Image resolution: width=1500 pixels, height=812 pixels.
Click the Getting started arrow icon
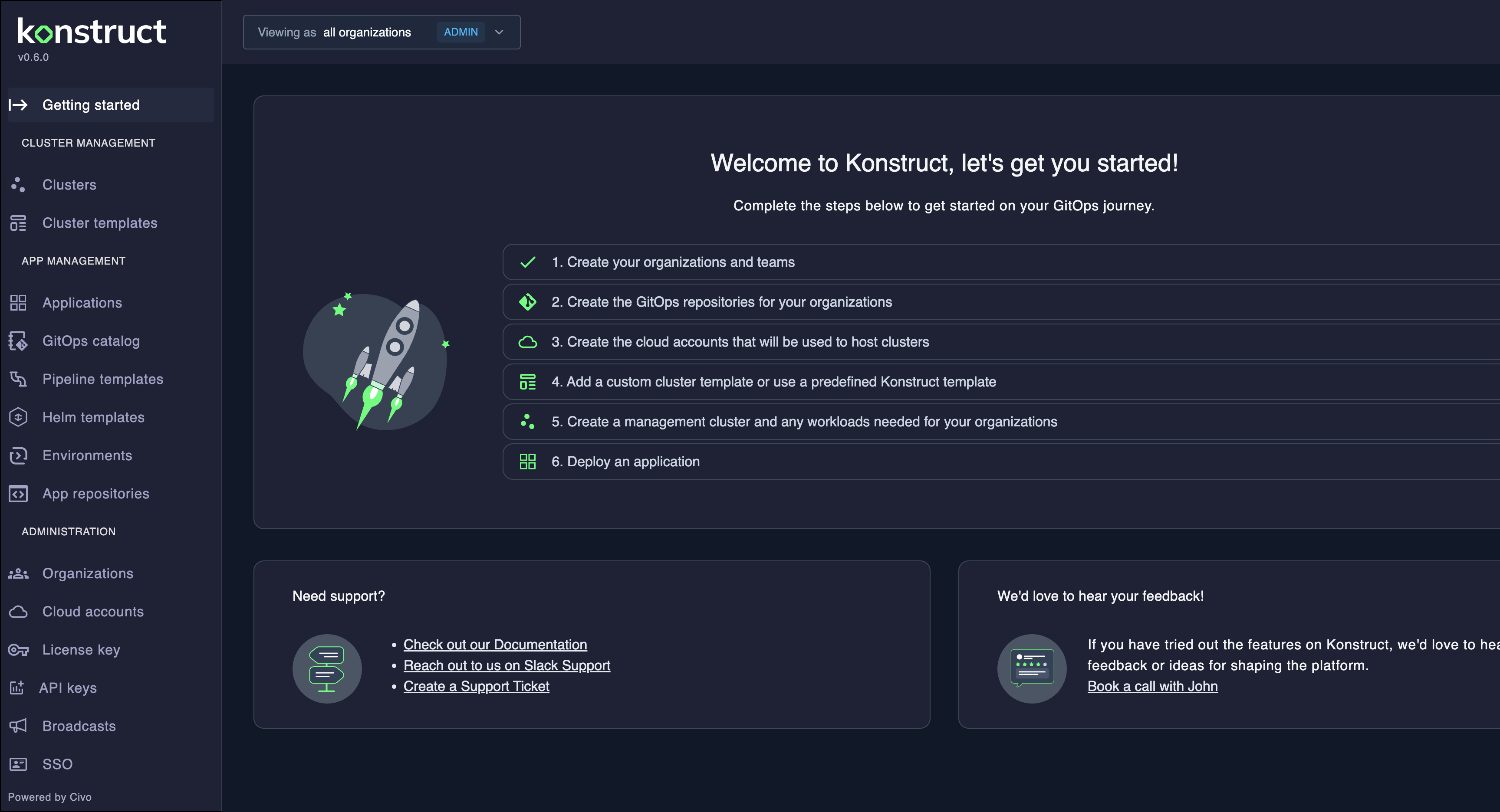pos(18,105)
